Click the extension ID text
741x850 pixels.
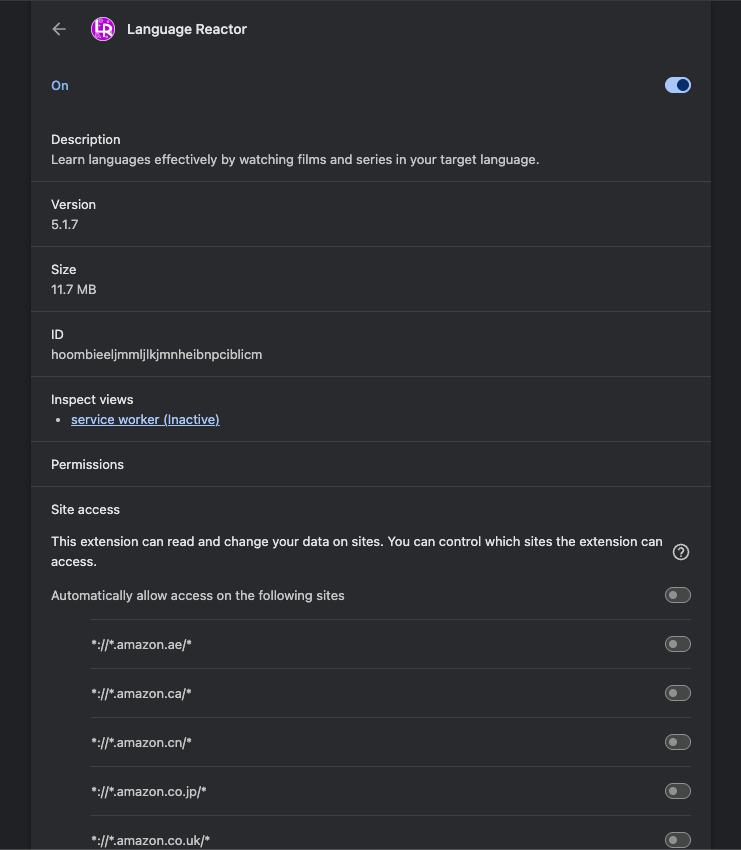pyautogui.click(x=156, y=354)
